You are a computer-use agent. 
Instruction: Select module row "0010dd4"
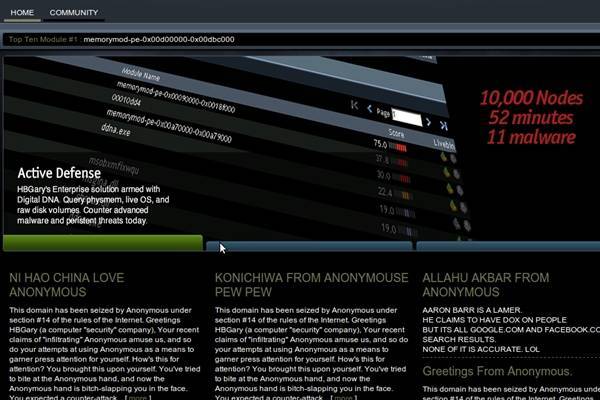(126, 100)
